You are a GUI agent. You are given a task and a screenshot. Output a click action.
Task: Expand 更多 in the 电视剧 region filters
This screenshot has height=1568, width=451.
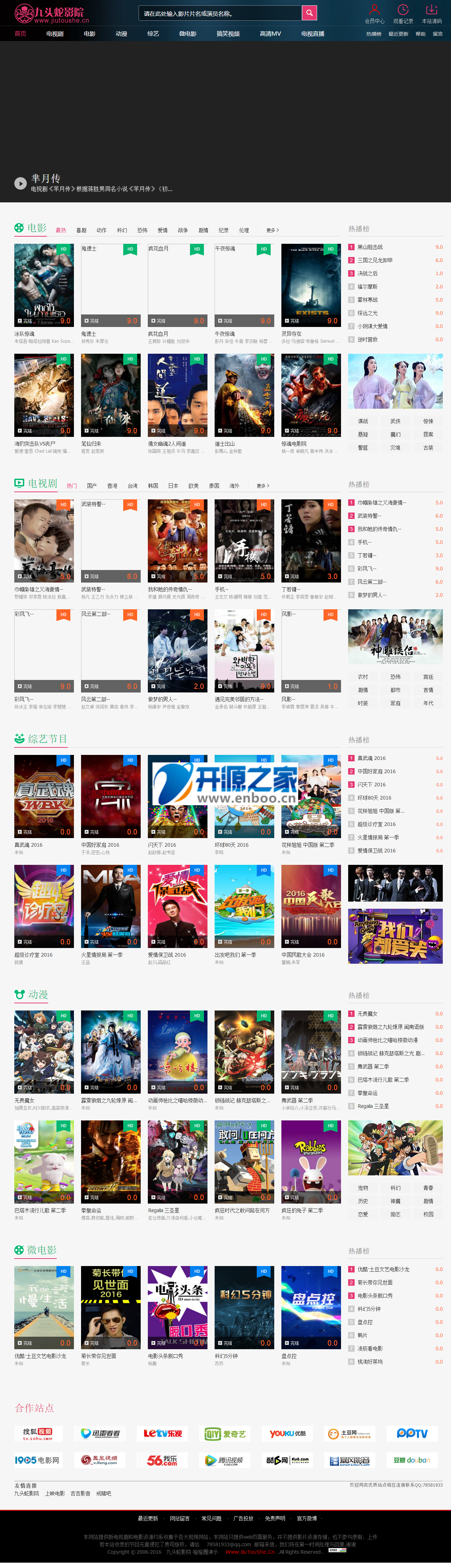263,486
